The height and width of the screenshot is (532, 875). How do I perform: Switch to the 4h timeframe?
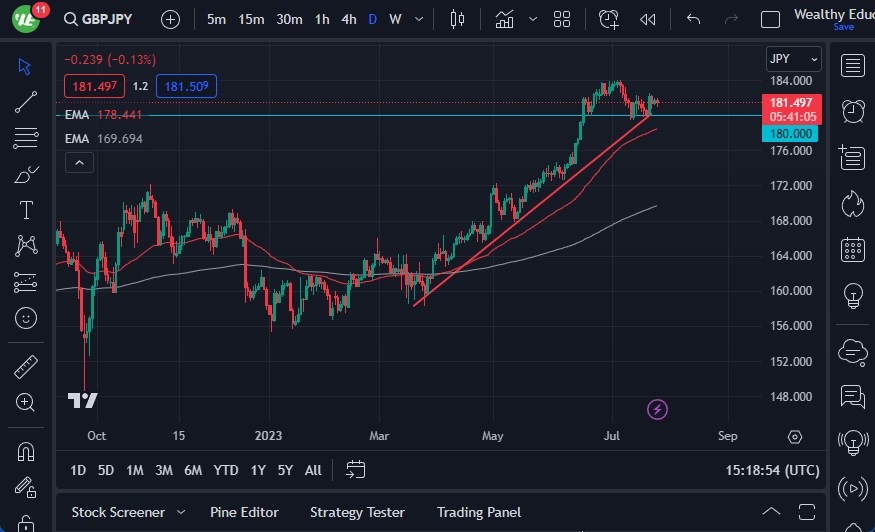[x=348, y=19]
